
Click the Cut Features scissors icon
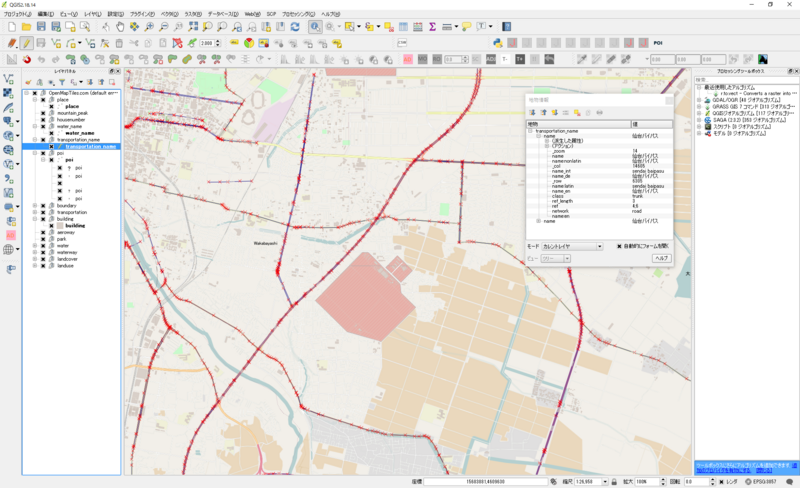tap(134, 43)
